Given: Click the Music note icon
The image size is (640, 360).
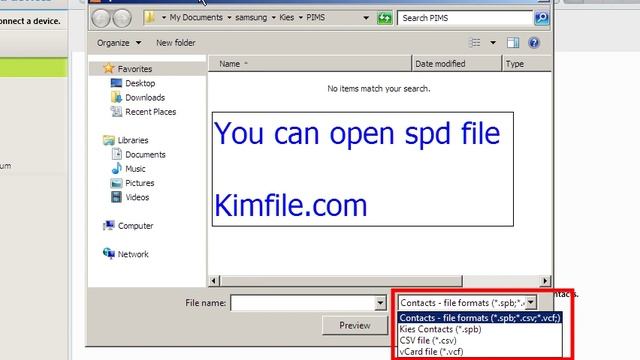Looking at the screenshot, I should [116, 168].
